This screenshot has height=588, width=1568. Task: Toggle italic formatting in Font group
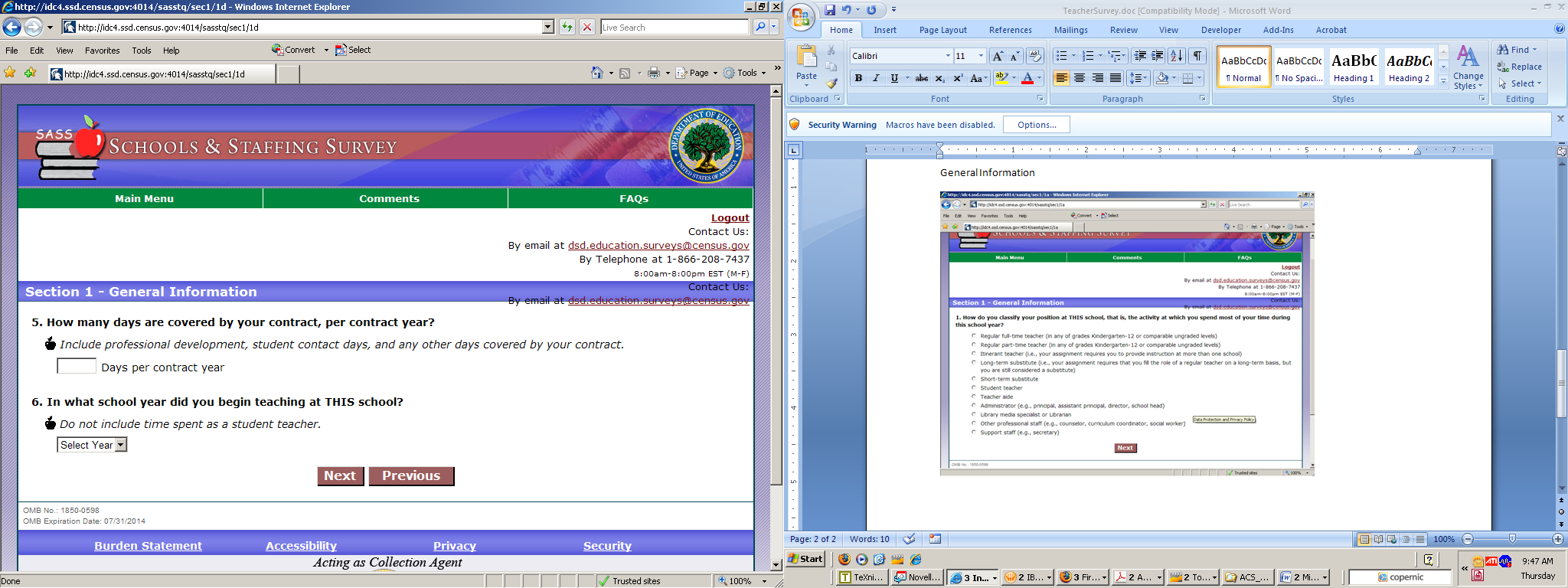point(876,78)
